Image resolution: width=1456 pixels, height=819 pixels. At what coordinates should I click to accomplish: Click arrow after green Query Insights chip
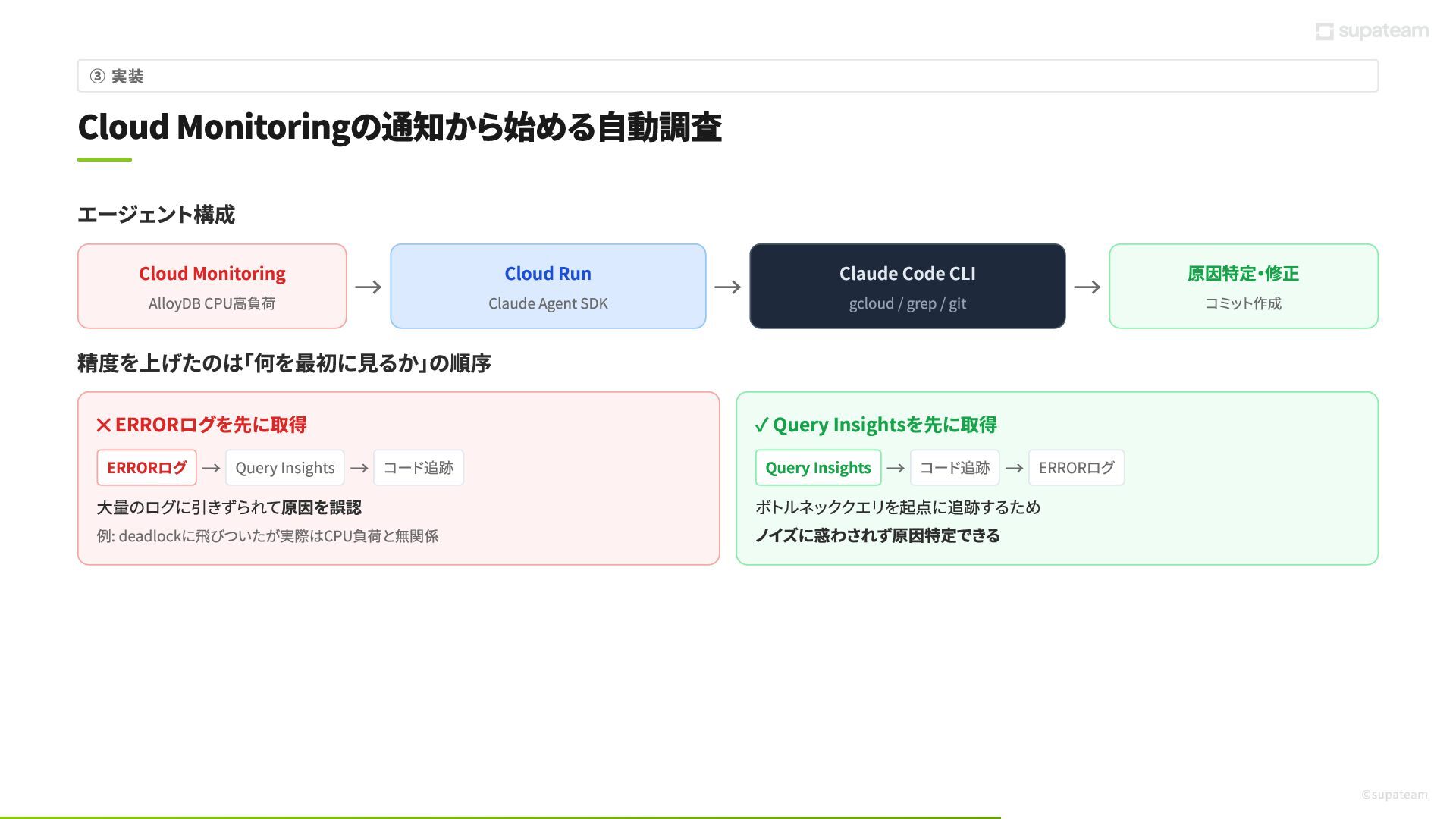pyautogui.click(x=896, y=468)
